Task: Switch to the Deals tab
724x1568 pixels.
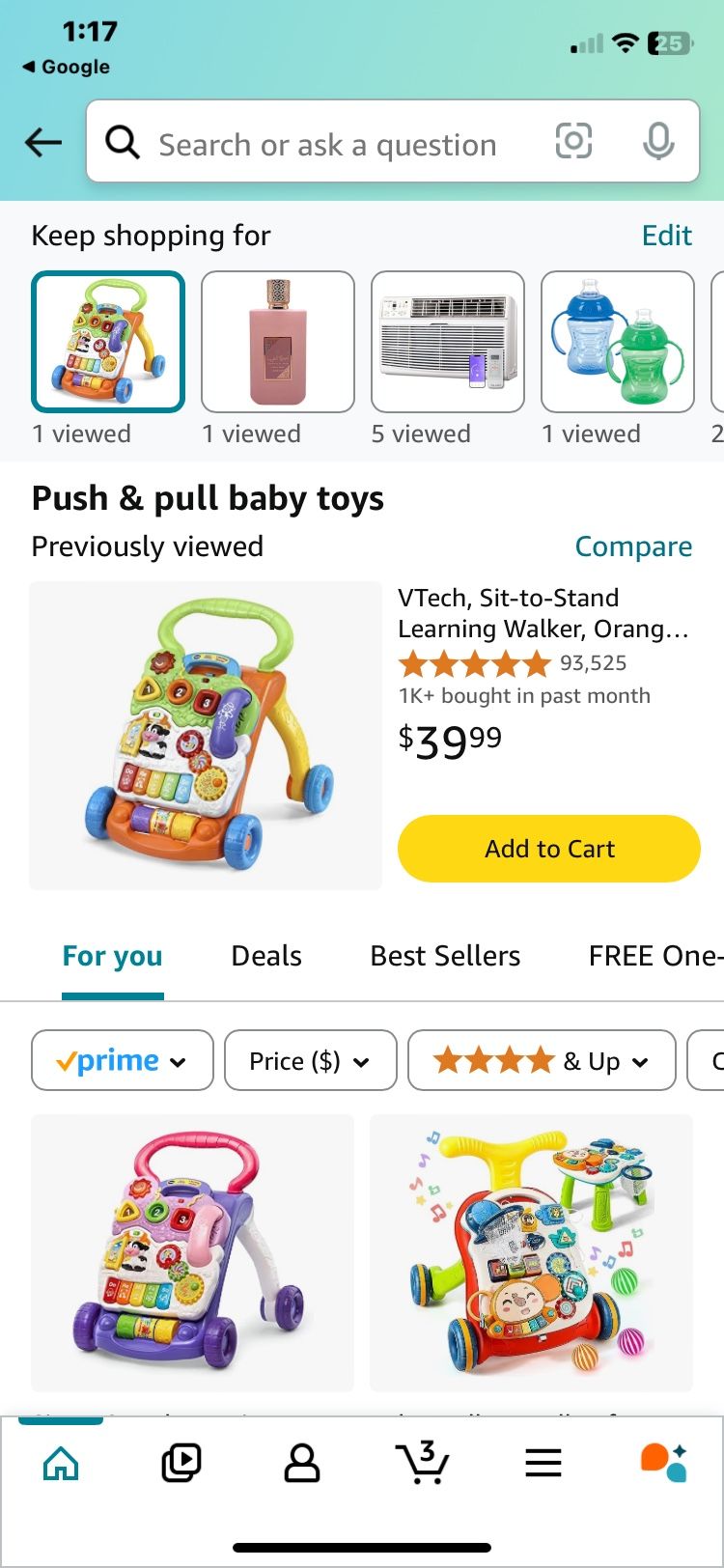Action: coord(266,956)
